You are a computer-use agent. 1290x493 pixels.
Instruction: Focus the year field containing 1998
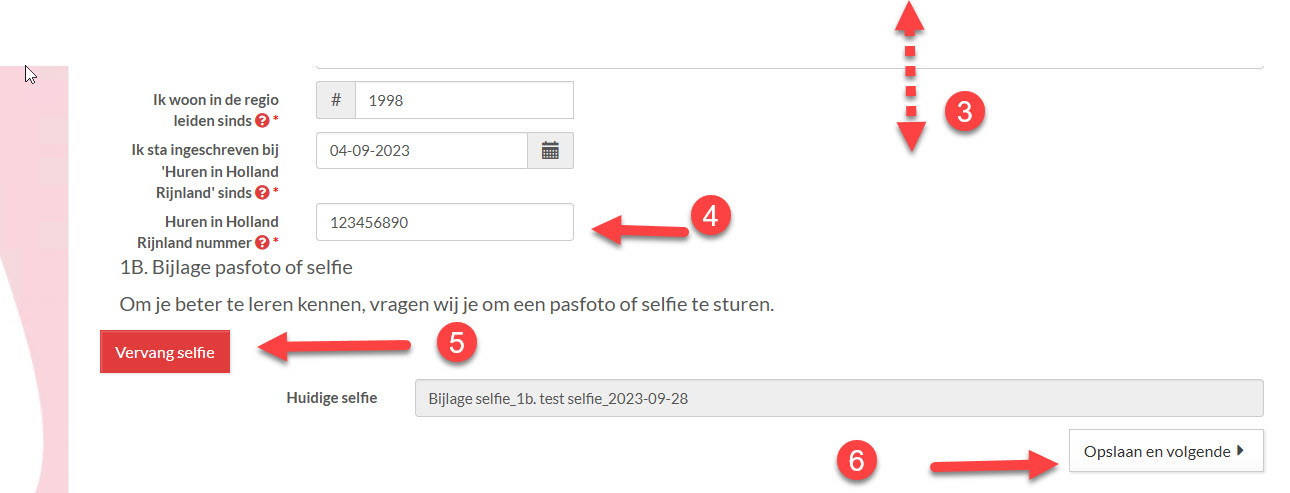click(x=464, y=100)
